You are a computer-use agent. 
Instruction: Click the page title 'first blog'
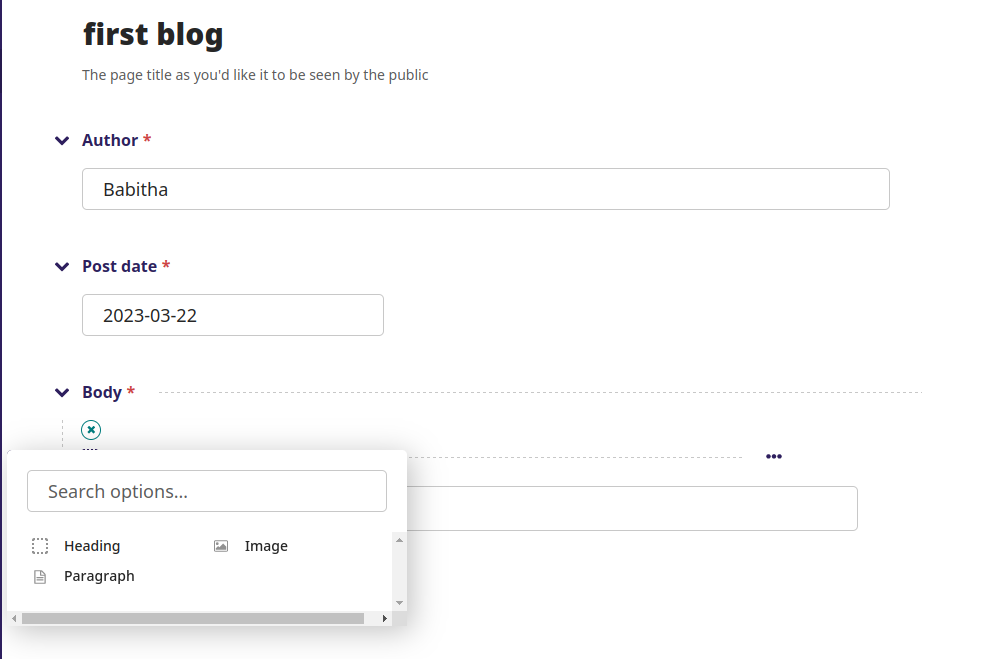(153, 33)
